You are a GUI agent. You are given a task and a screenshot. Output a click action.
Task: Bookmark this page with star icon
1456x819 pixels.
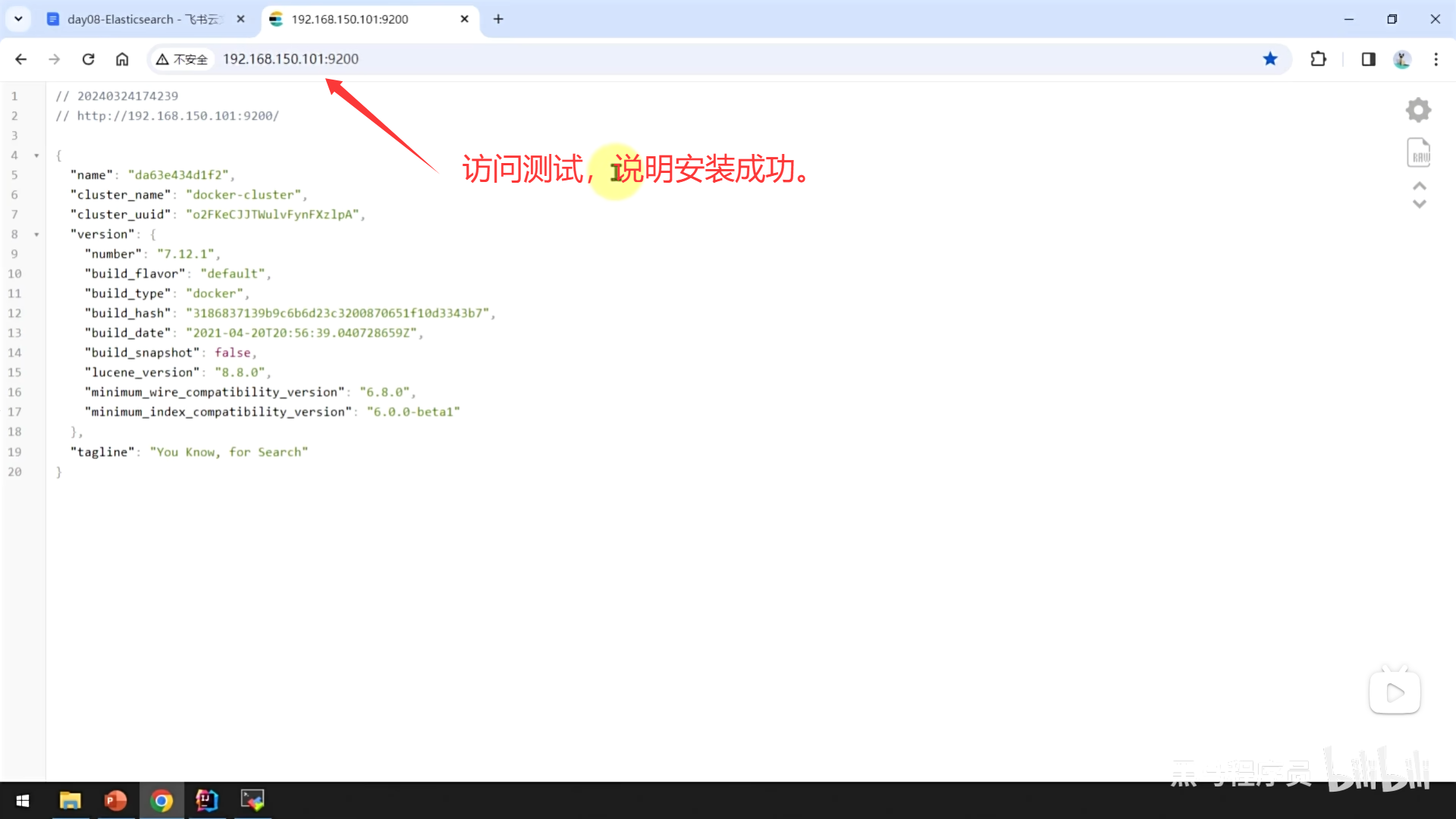(x=1270, y=59)
